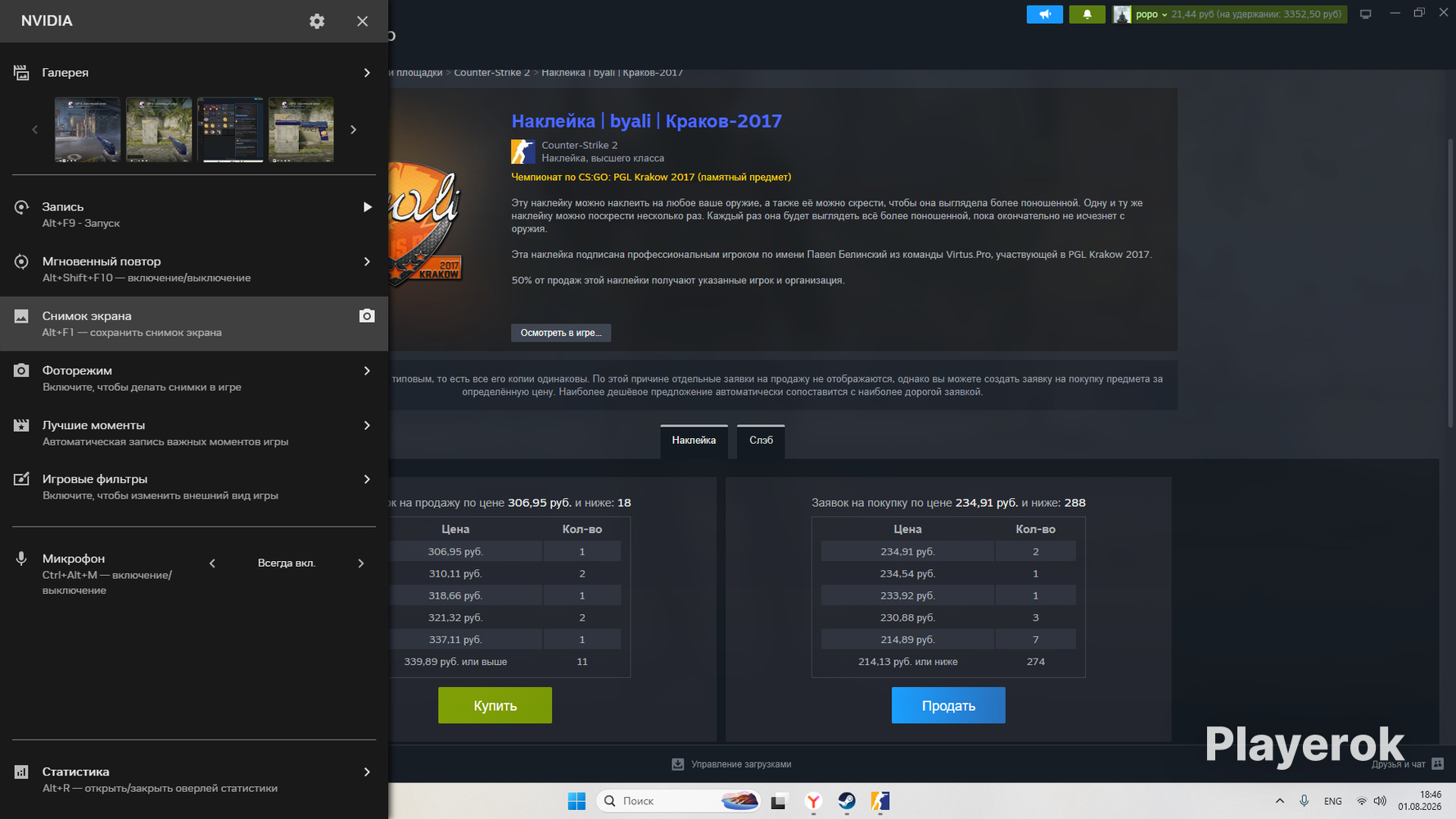Change the ENG input language
1456x819 pixels.
coord(1333,801)
